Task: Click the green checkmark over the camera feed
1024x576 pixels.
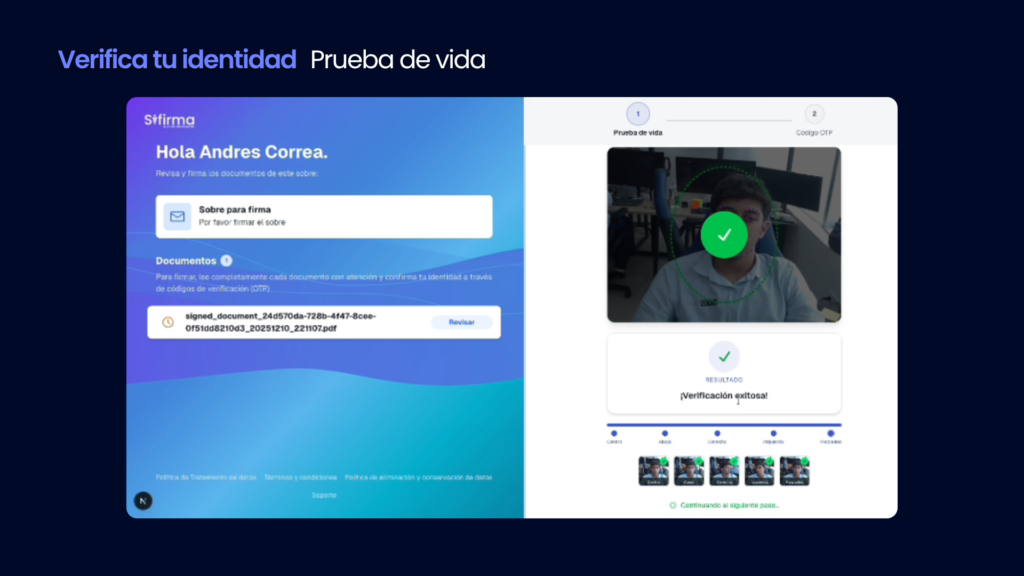Action: [725, 235]
